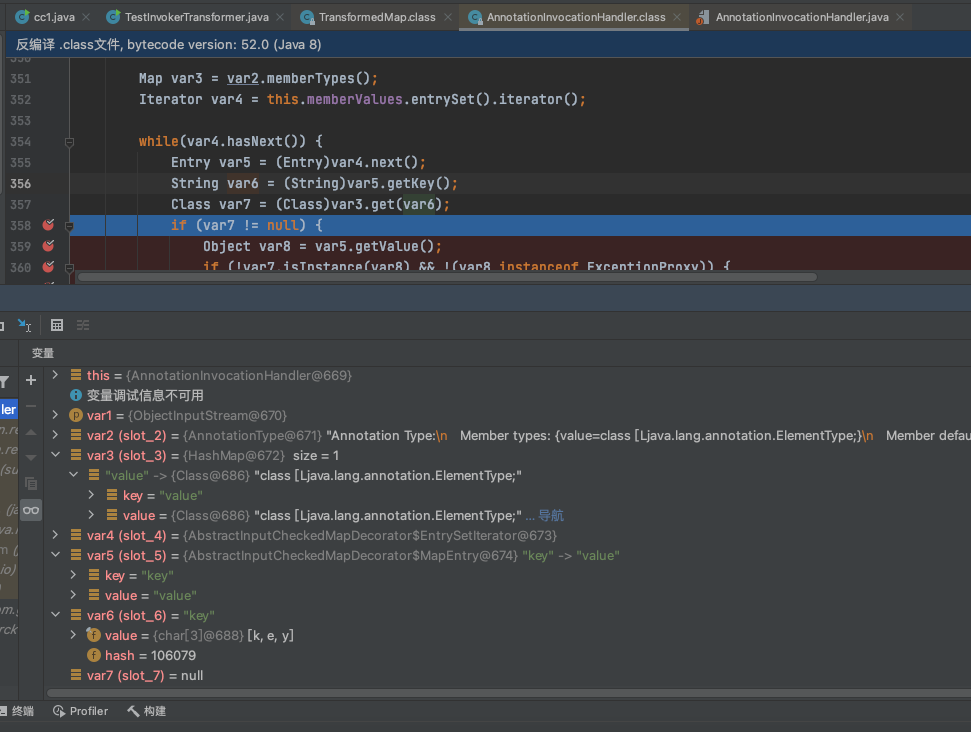
Task: Toggle the breakpoint on line 358
Action: [x=48, y=225]
